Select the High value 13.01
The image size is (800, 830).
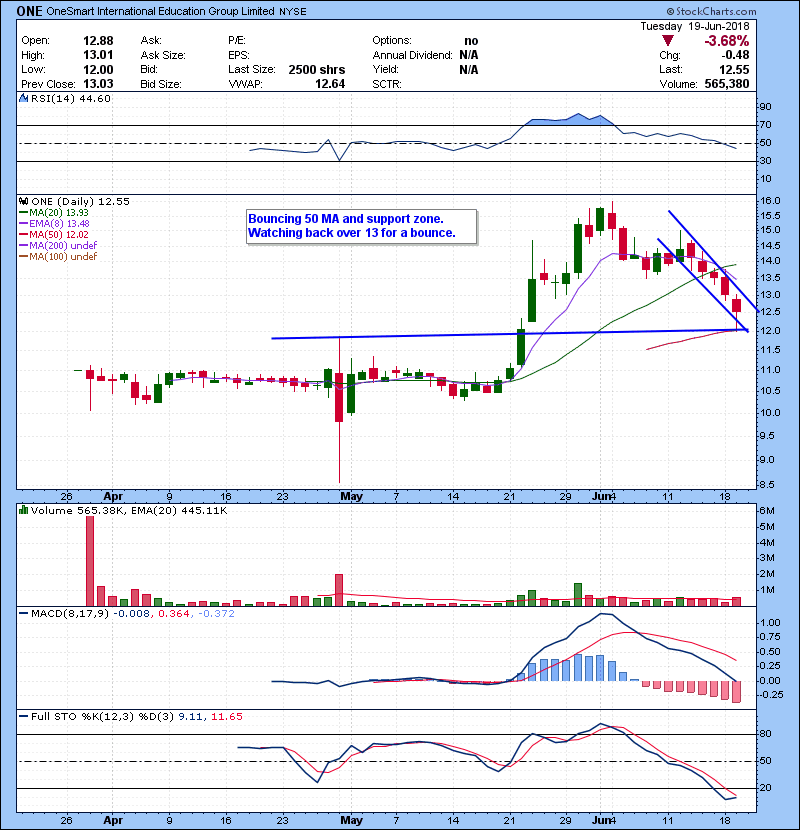(x=98, y=55)
